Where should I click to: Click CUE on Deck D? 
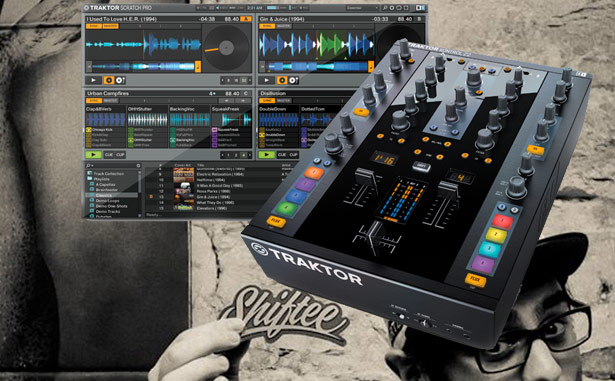coord(282,155)
